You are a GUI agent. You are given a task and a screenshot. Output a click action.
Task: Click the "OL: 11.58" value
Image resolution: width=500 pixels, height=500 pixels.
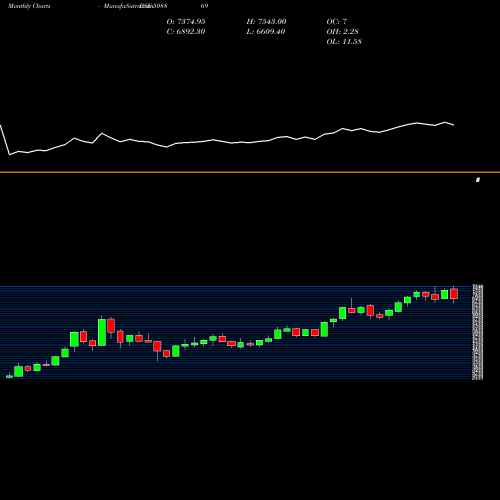click(x=344, y=42)
